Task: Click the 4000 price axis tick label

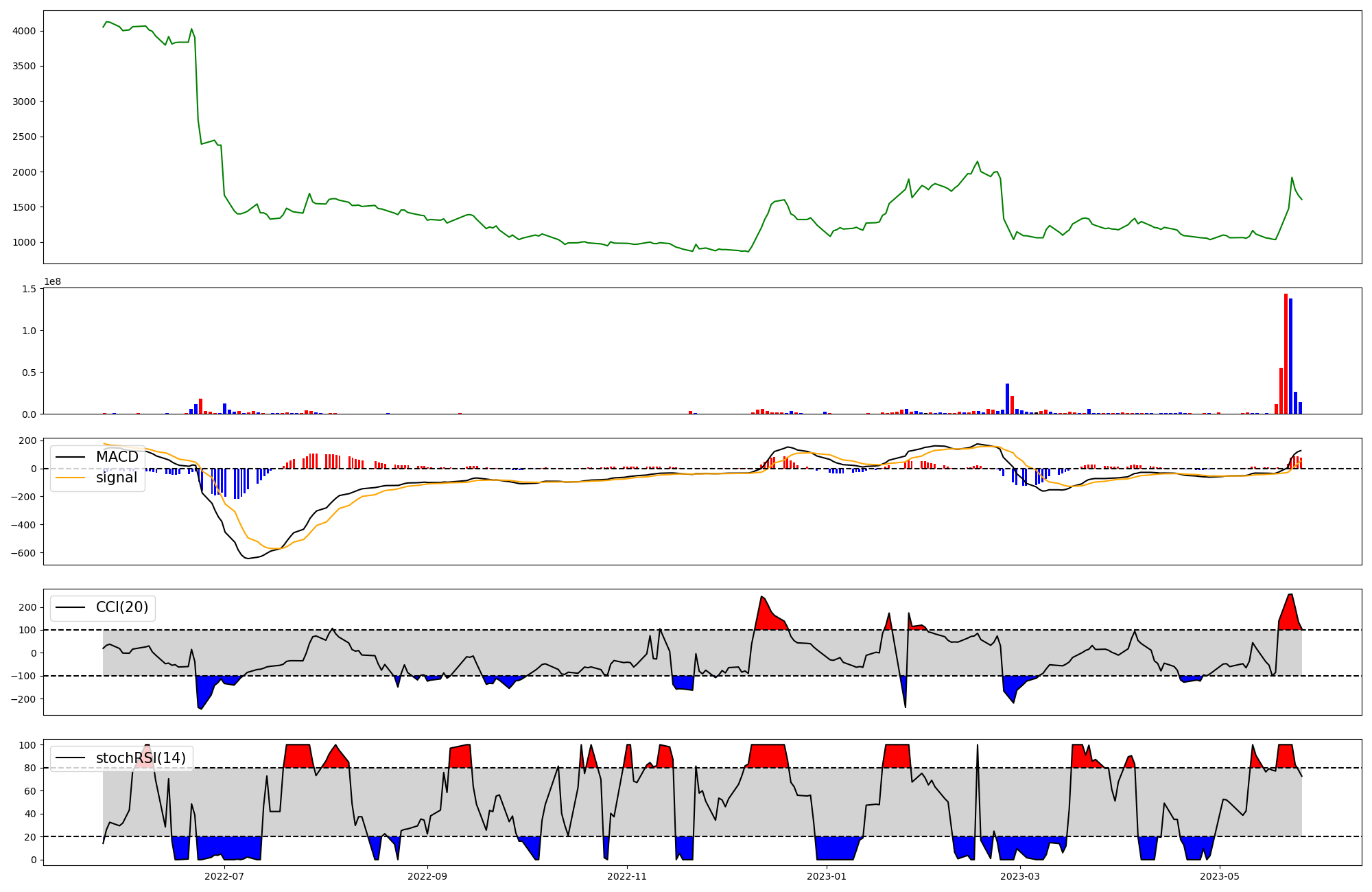Action: pos(24,31)
